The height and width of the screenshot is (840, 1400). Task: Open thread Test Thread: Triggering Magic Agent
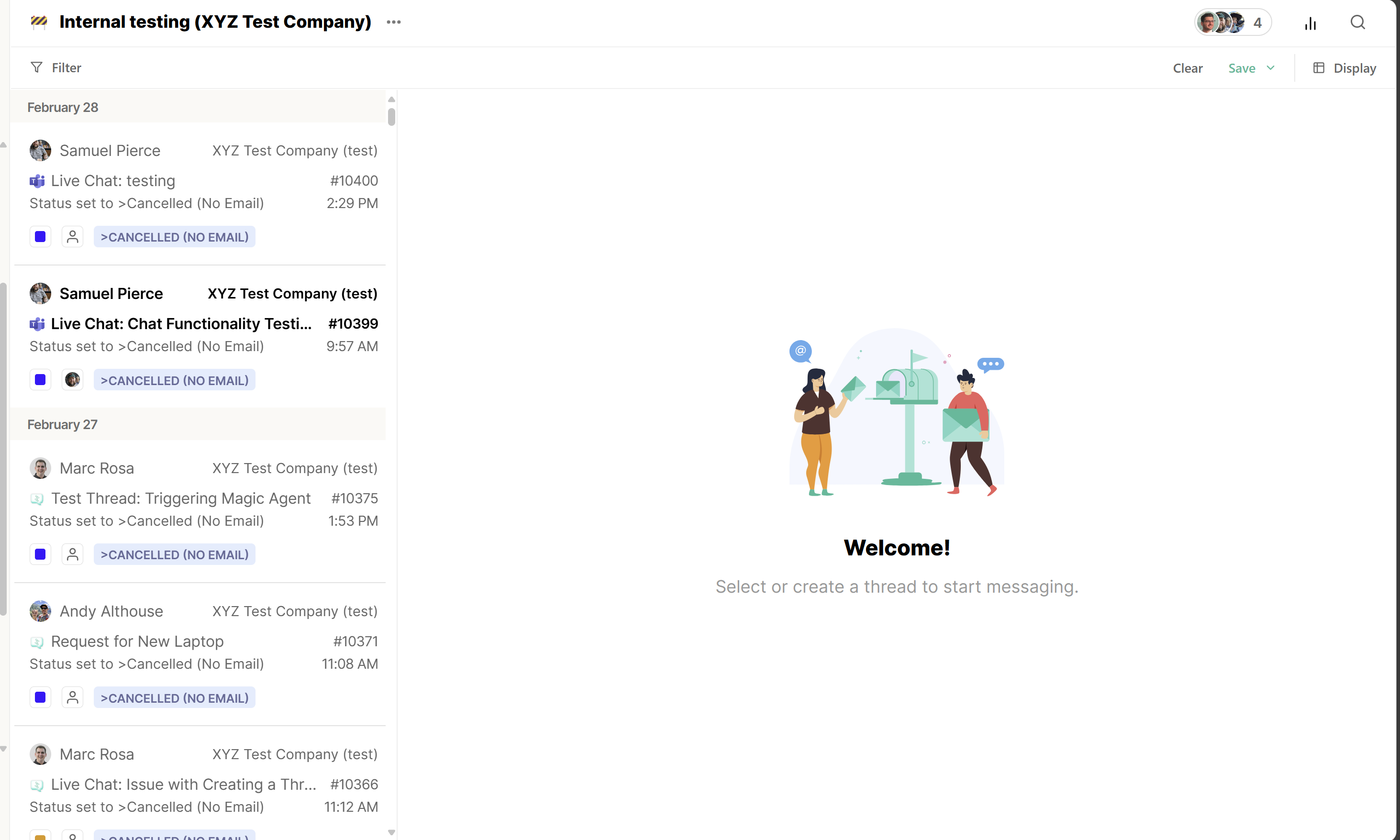coord(180,498)
